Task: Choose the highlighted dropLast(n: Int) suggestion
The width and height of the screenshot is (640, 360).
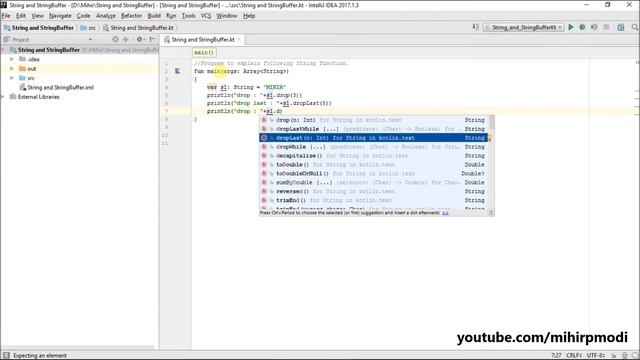Action: (374, 138)
